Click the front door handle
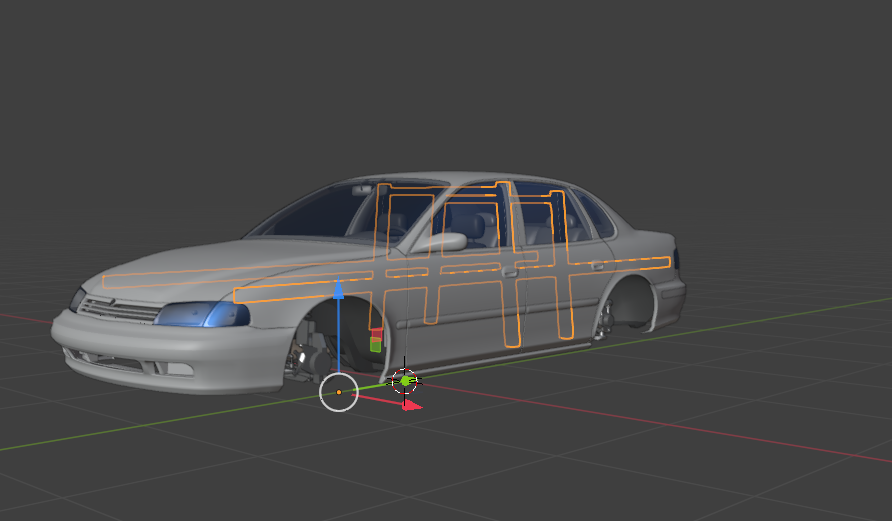Screen dimensions: 892x521 tap(510, 272)
